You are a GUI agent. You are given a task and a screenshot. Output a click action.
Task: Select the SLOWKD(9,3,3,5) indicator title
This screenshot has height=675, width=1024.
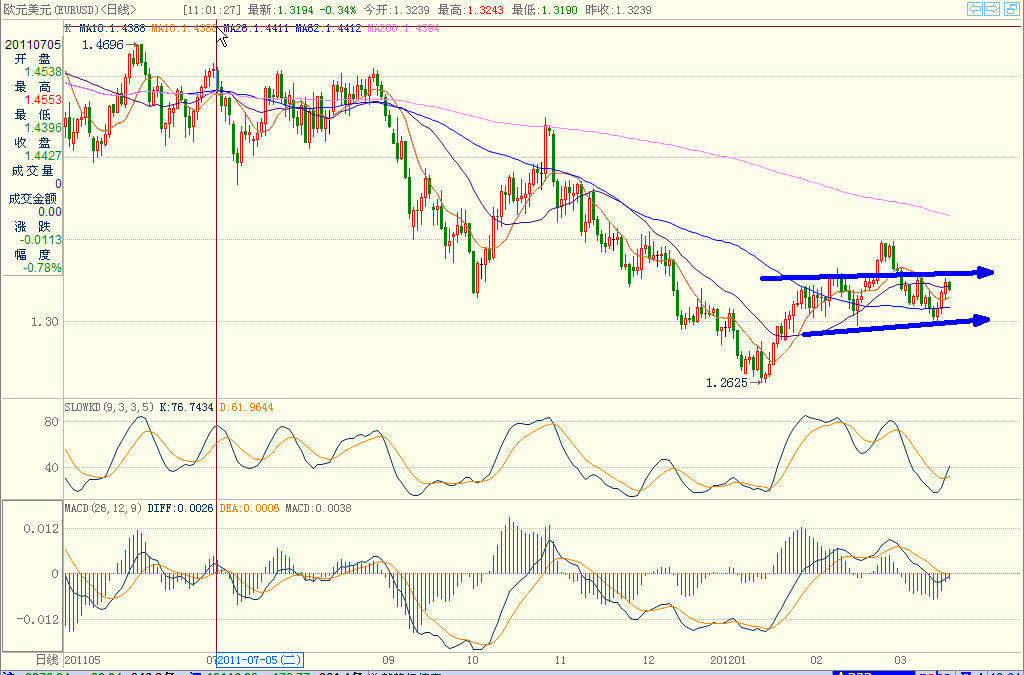coord(109,407)
